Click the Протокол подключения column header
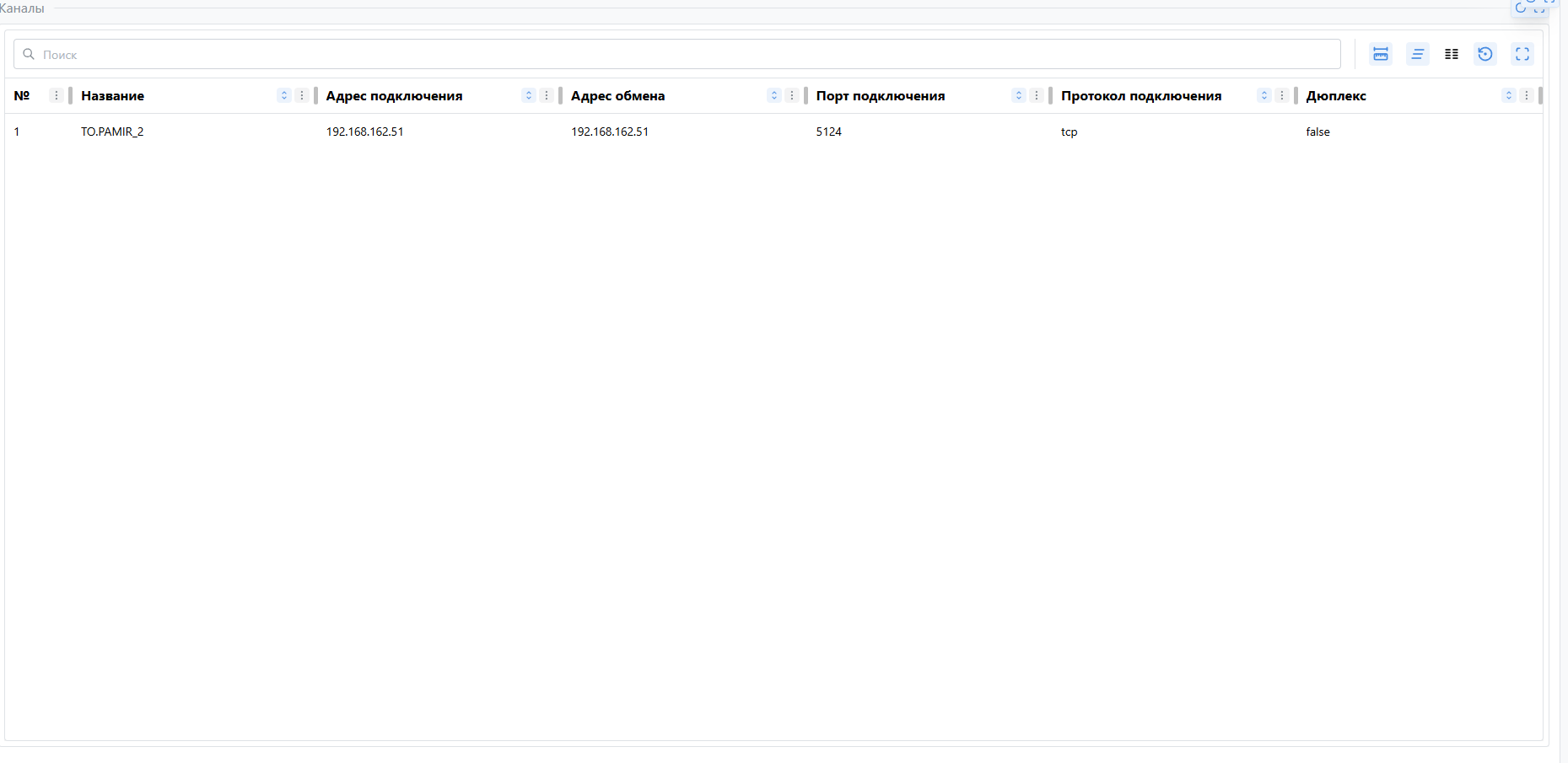 coord(1141,96)
